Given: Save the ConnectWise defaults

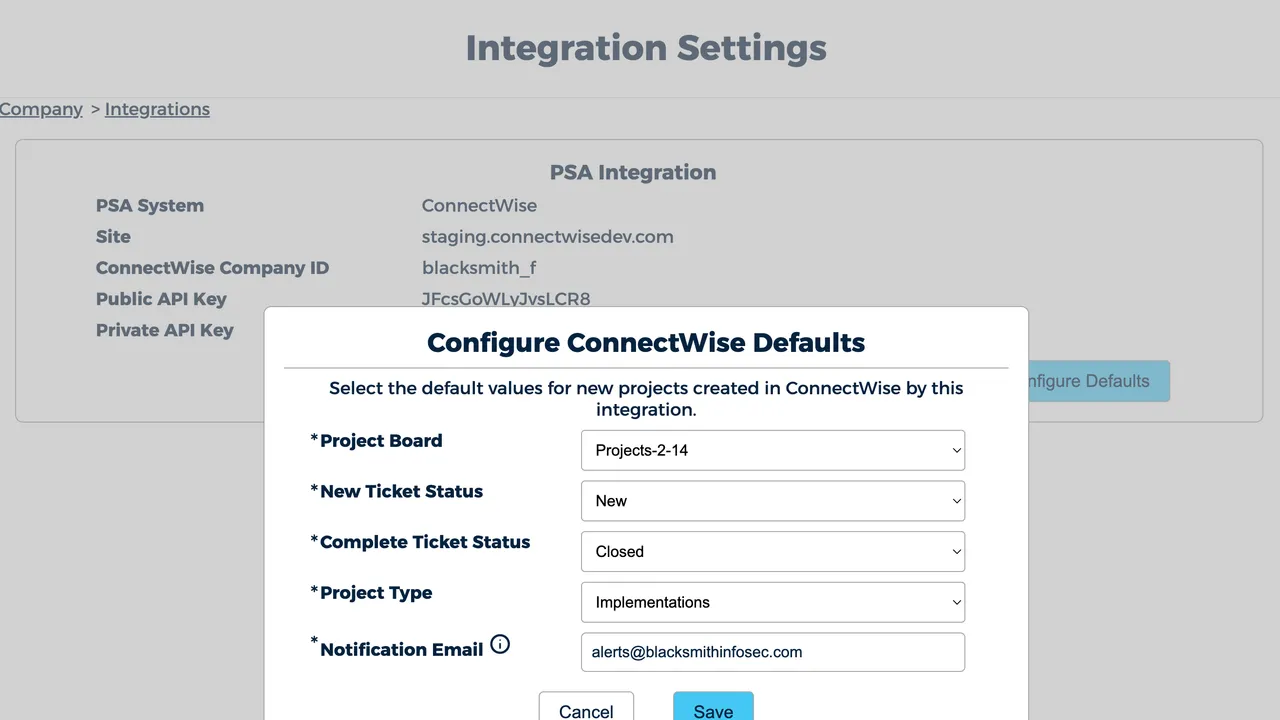Looking at the screenshot, I should coord(713,708).
